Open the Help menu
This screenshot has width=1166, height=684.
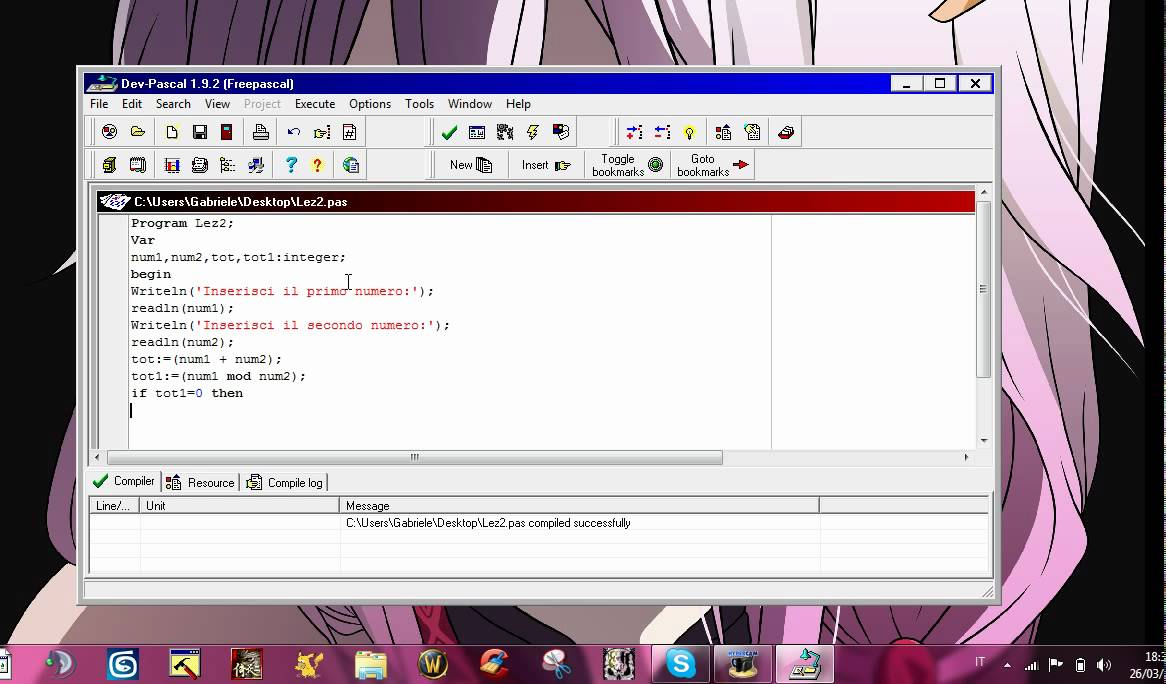[x=518, y=104]
